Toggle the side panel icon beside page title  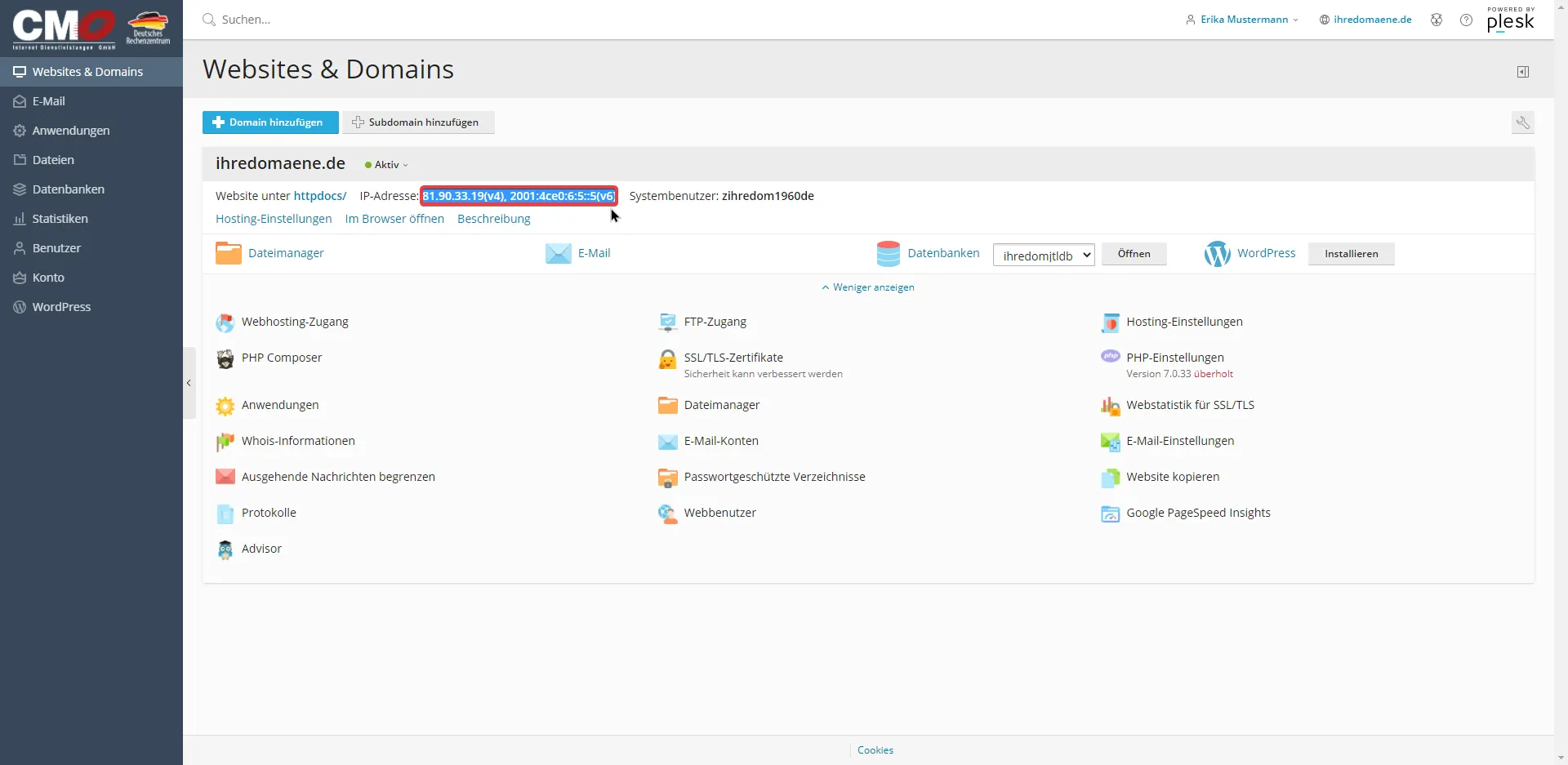point(1523,72)
